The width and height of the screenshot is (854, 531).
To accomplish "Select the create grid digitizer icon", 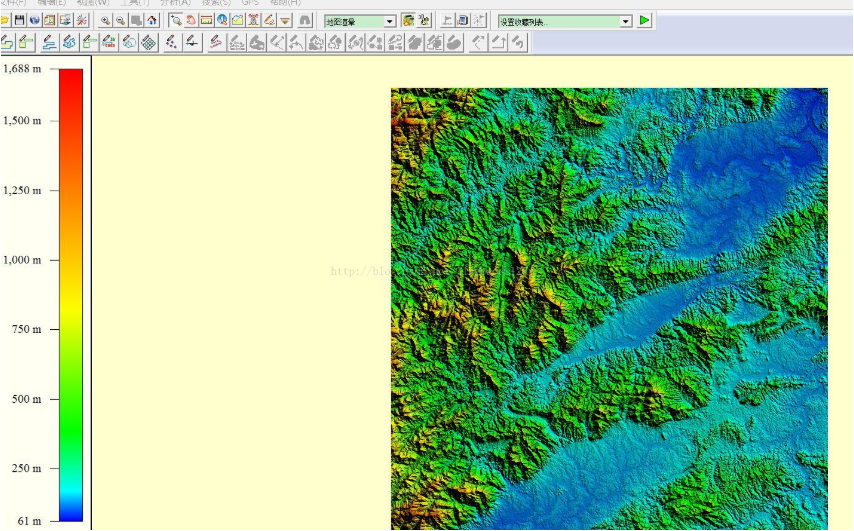I will coord(149,42).
